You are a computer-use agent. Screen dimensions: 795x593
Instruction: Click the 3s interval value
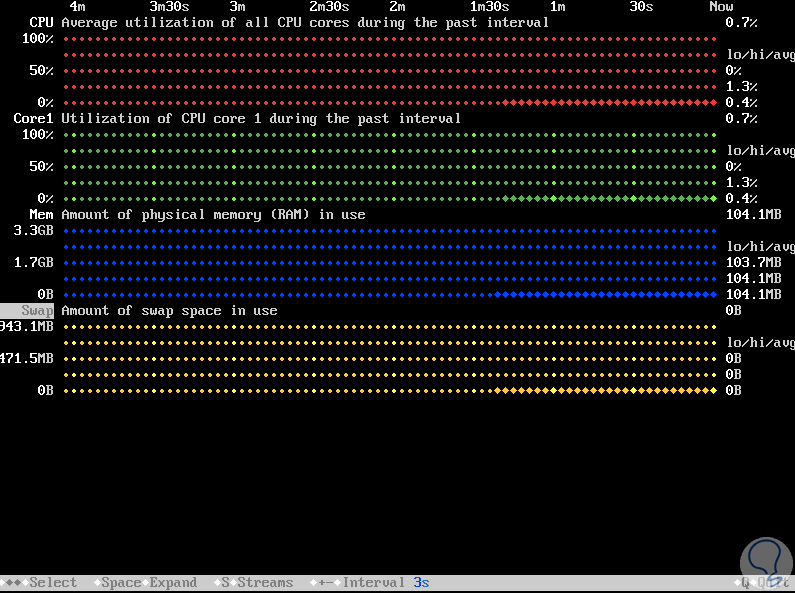421,582
